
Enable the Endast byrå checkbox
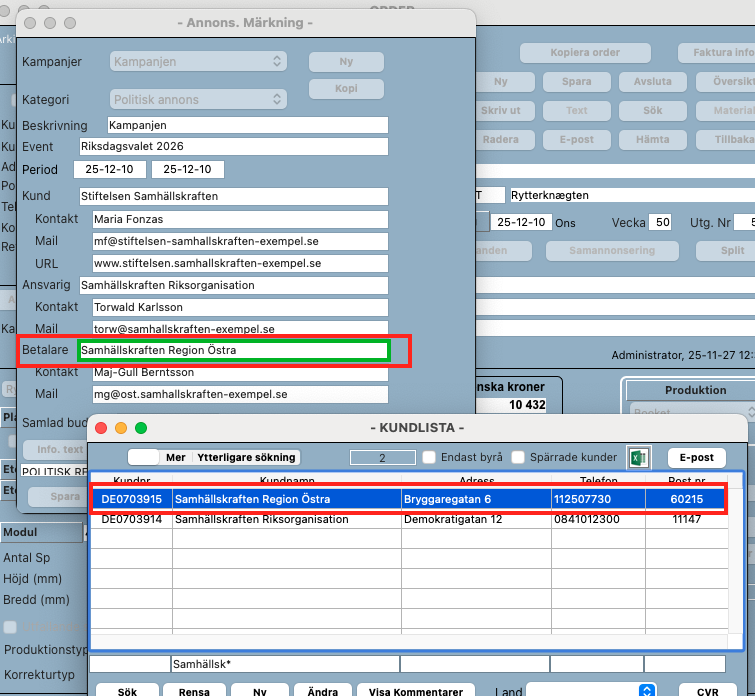pos(429,458)
